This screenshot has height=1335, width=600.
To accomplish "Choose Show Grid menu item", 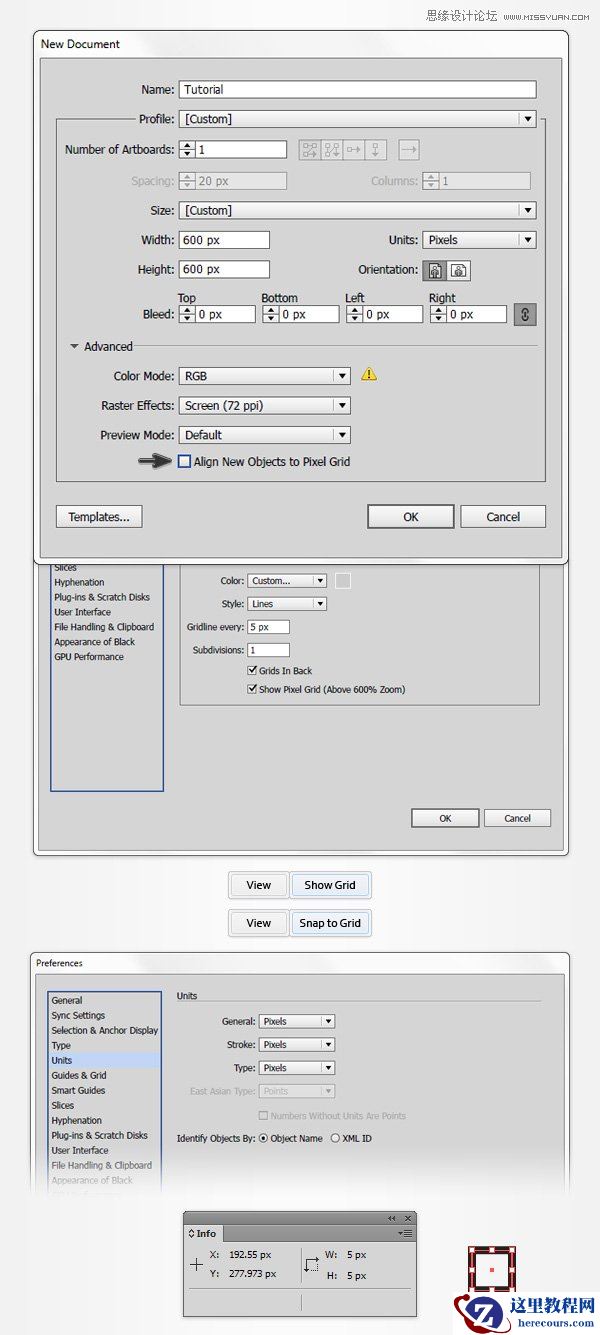I will (x=330, y=885).
